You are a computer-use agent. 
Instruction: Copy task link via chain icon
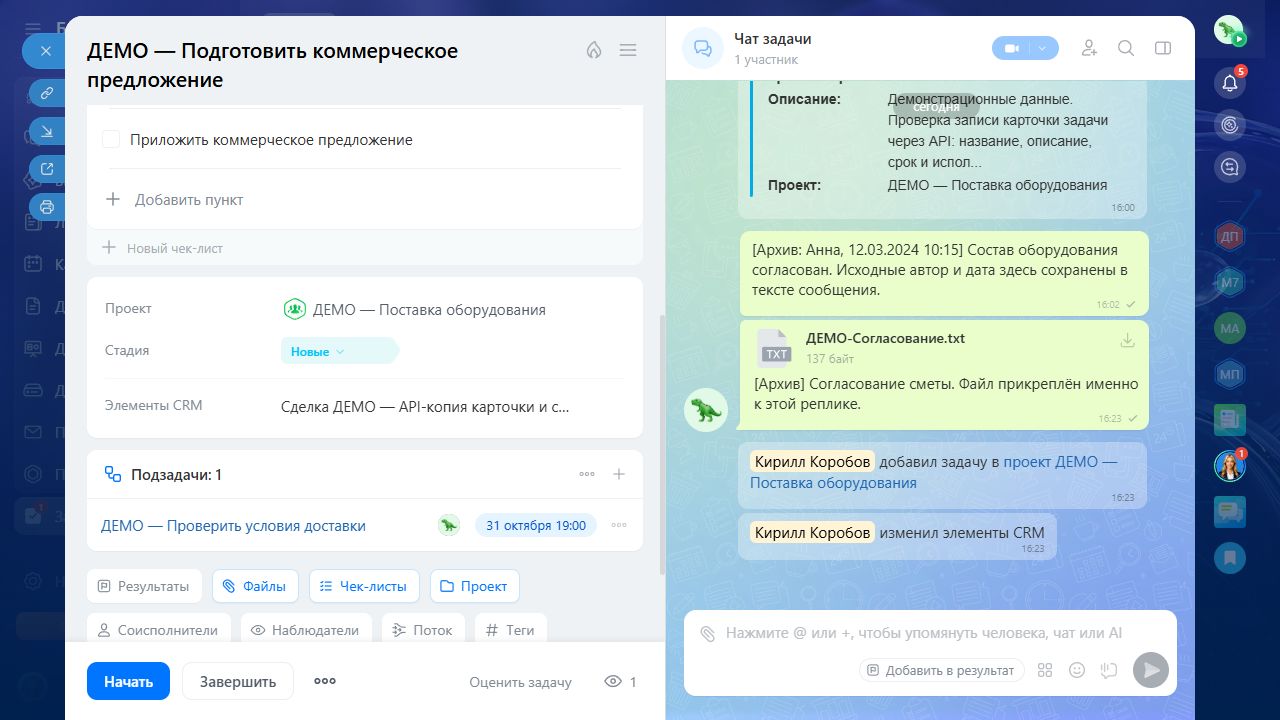(x=47, y=93)
